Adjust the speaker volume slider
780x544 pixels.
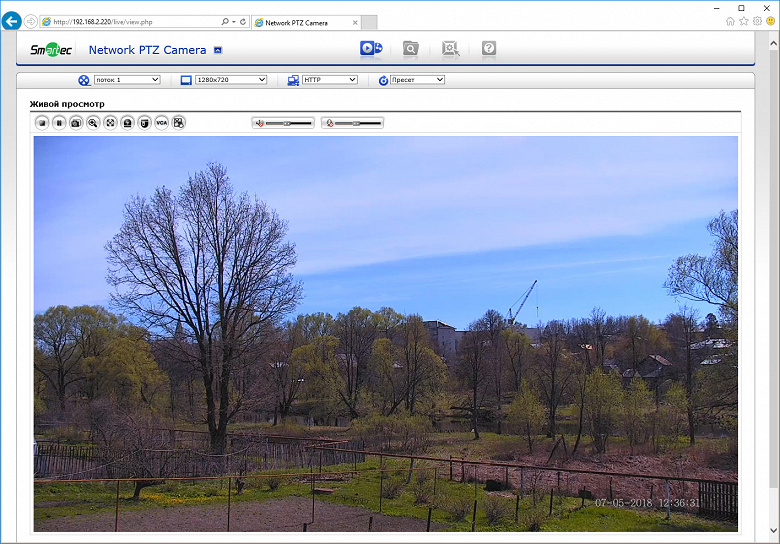tap(289, 123)
